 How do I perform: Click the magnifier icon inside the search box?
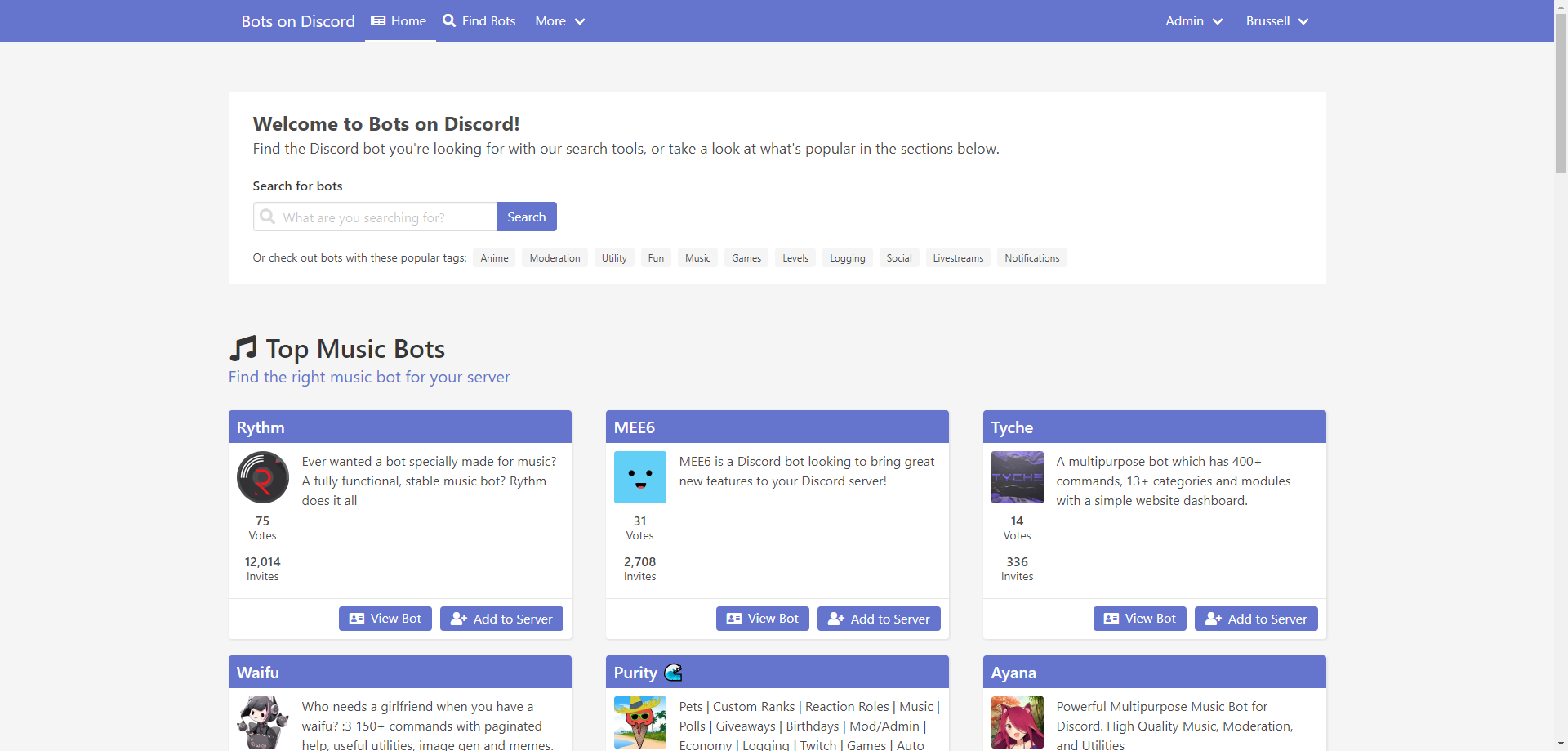267,217
